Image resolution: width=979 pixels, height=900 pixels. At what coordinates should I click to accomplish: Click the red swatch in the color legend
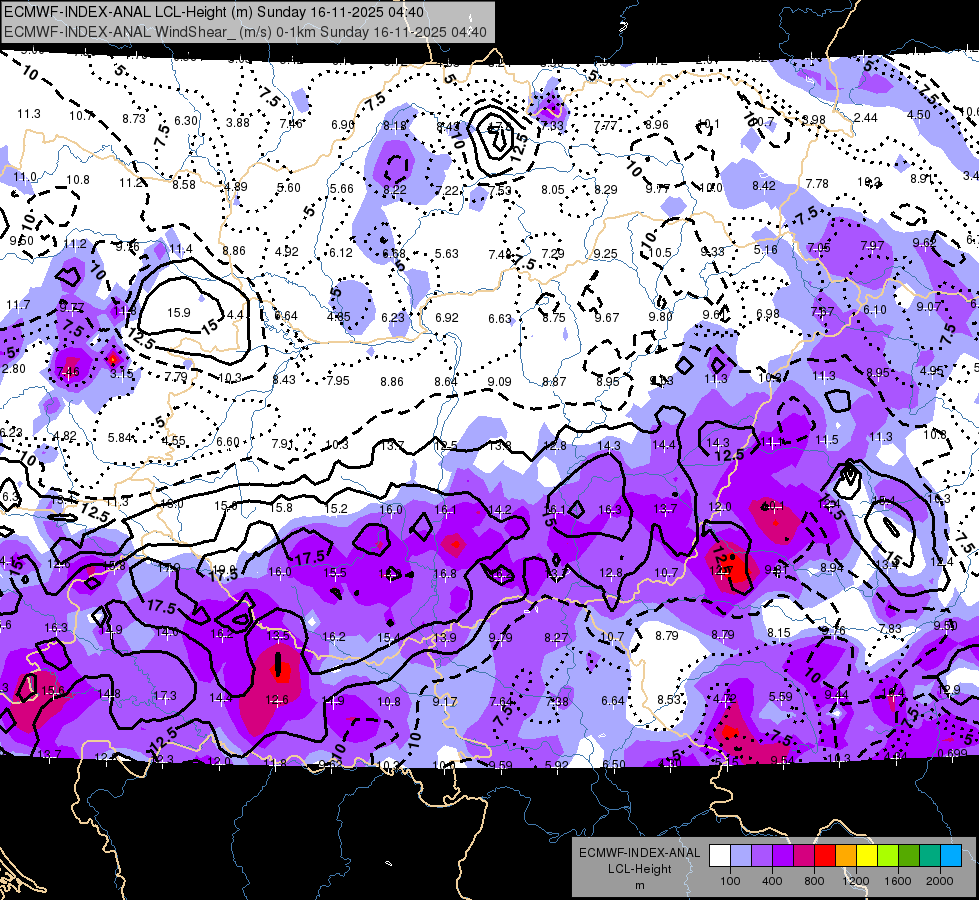pyautogui.click(x=825, y=855)
